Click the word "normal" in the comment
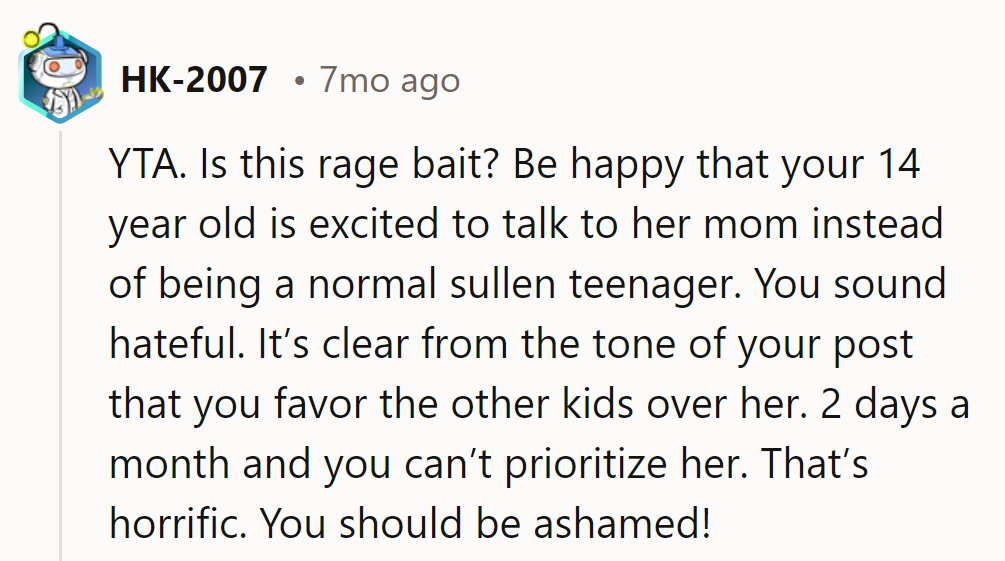The width and height of the screenshot is (1005, 561). click(x=371, y=285)
